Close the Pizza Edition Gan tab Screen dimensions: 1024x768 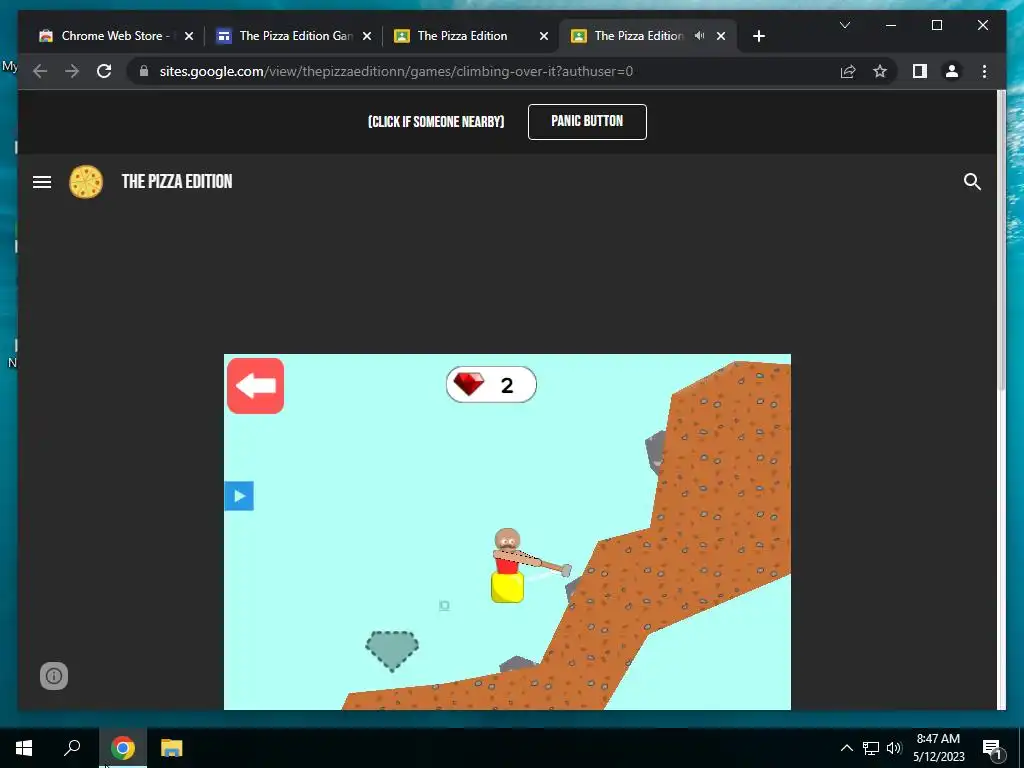[x=367, y=36]
